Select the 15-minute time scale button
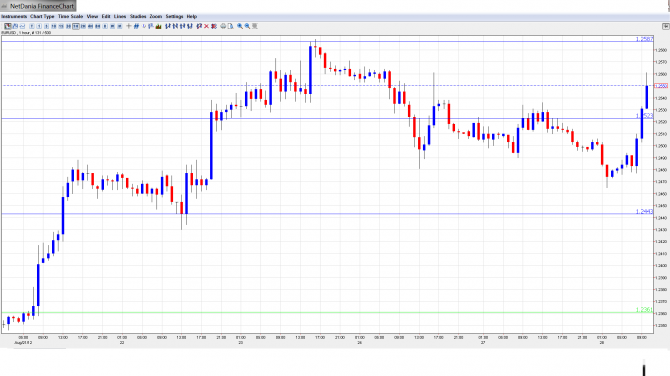The width and height of the screenshot is (670, 376). tap(61, 26)
